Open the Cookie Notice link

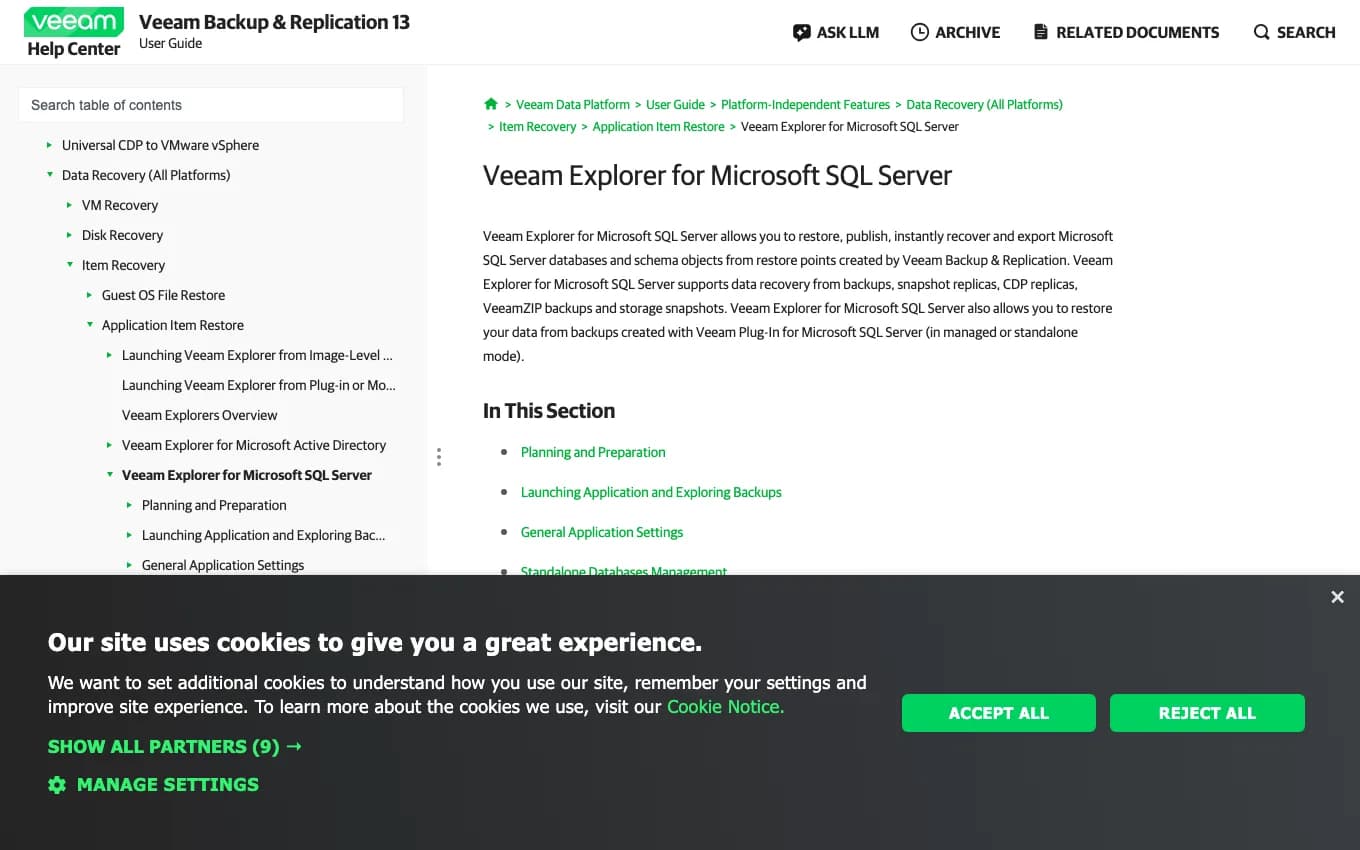tap(725, 707)
